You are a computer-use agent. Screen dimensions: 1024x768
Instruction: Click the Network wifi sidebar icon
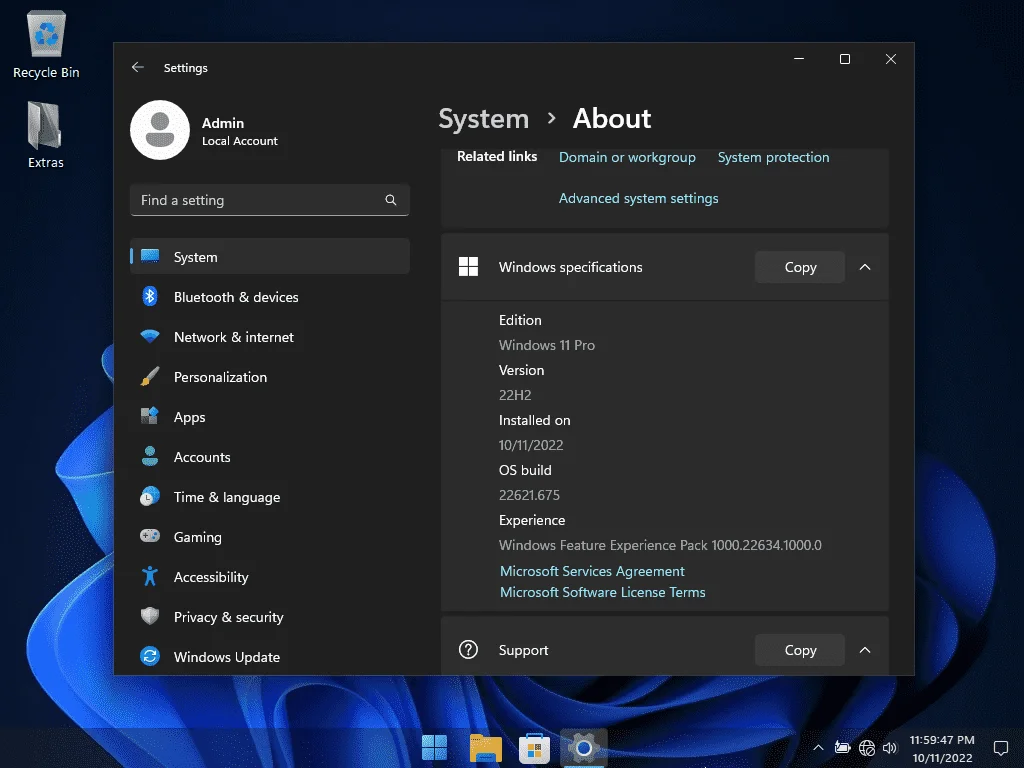150,336
